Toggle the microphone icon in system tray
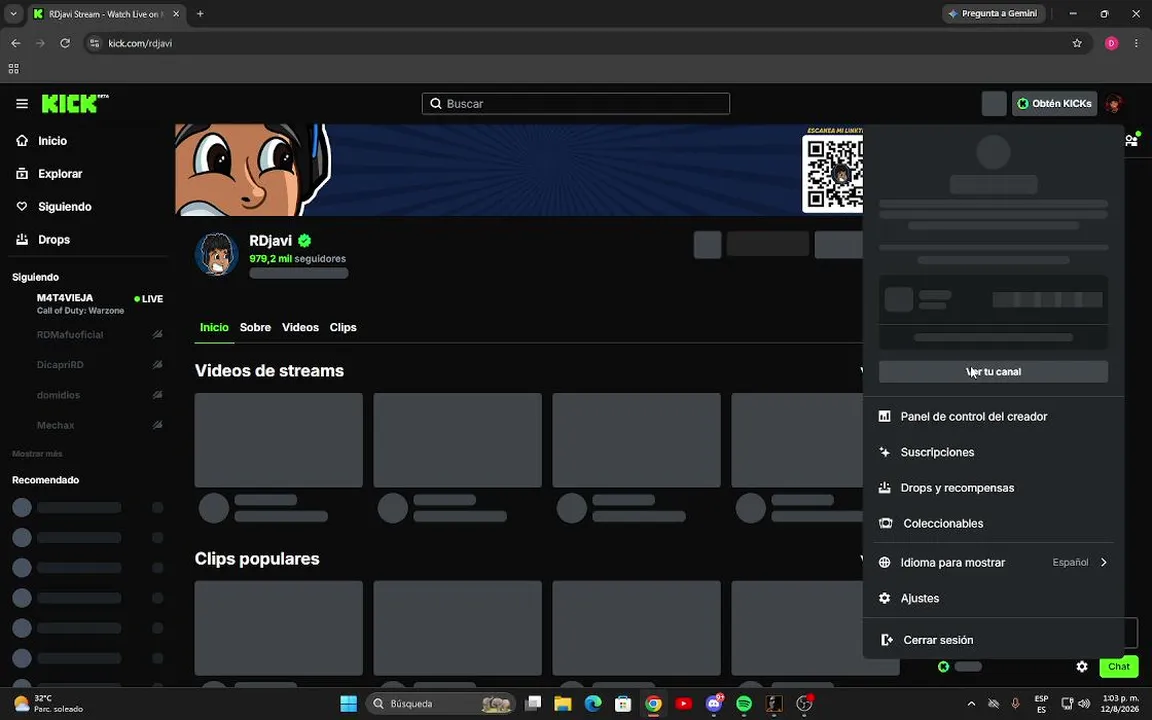1152x720 pixels. (x=1015, y=704)
